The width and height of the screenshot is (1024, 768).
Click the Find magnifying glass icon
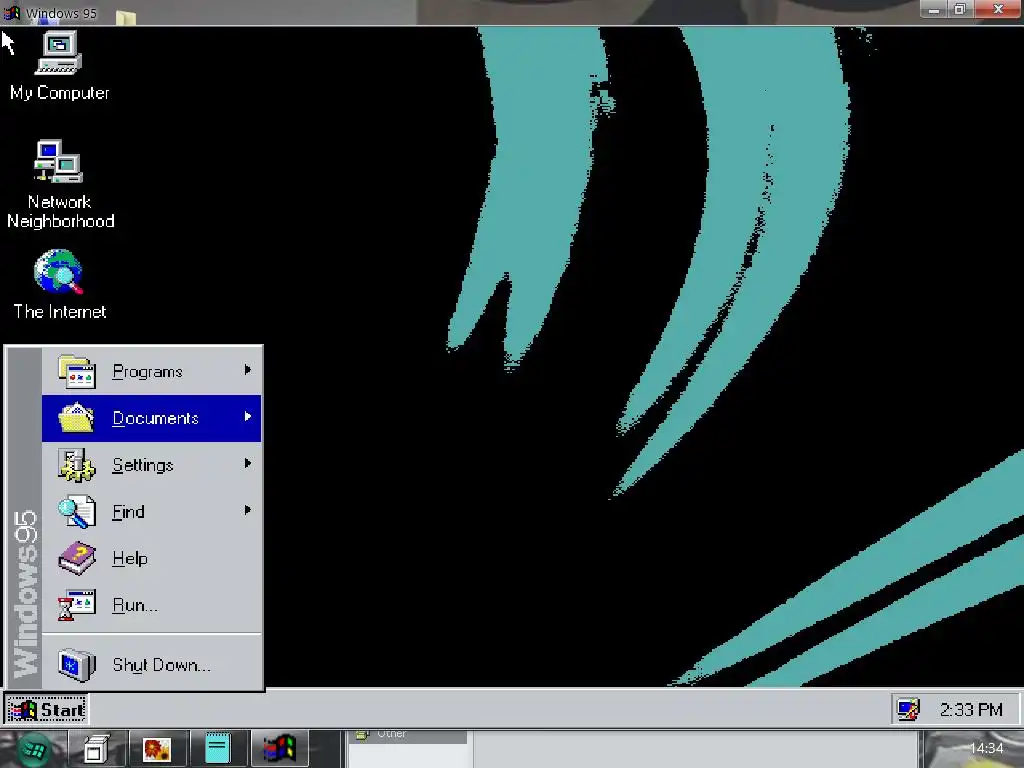click(x=76, y=511)
